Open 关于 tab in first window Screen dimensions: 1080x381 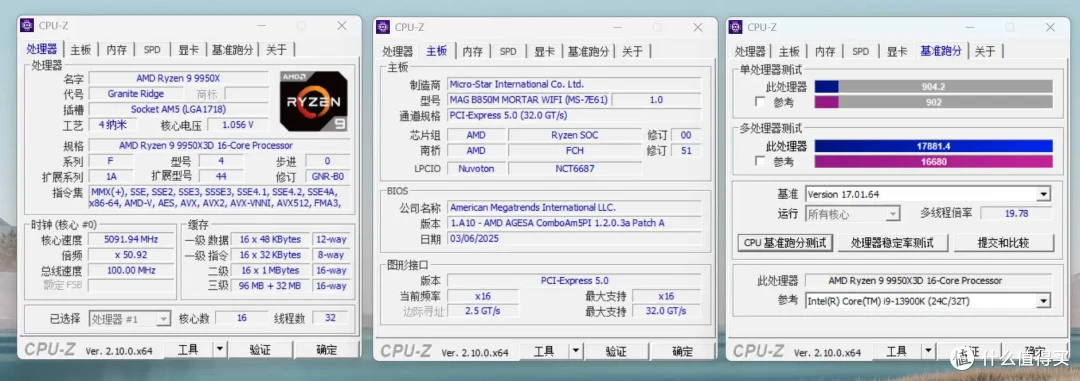pos(276,50)
